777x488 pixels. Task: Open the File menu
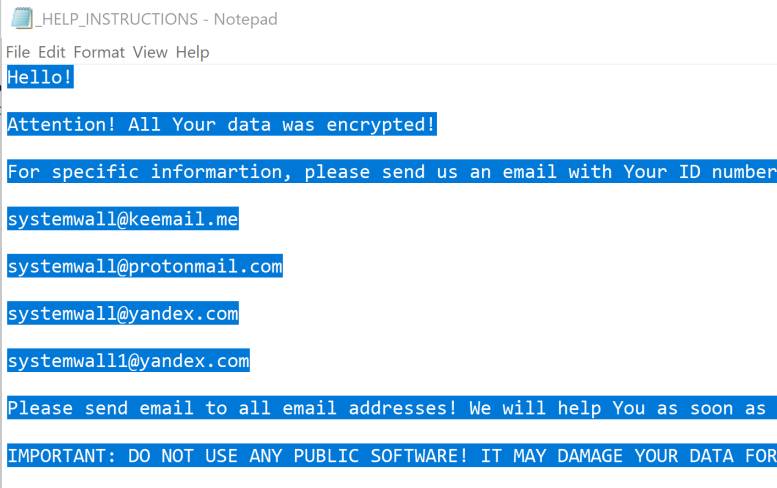[x=18, y=52]
